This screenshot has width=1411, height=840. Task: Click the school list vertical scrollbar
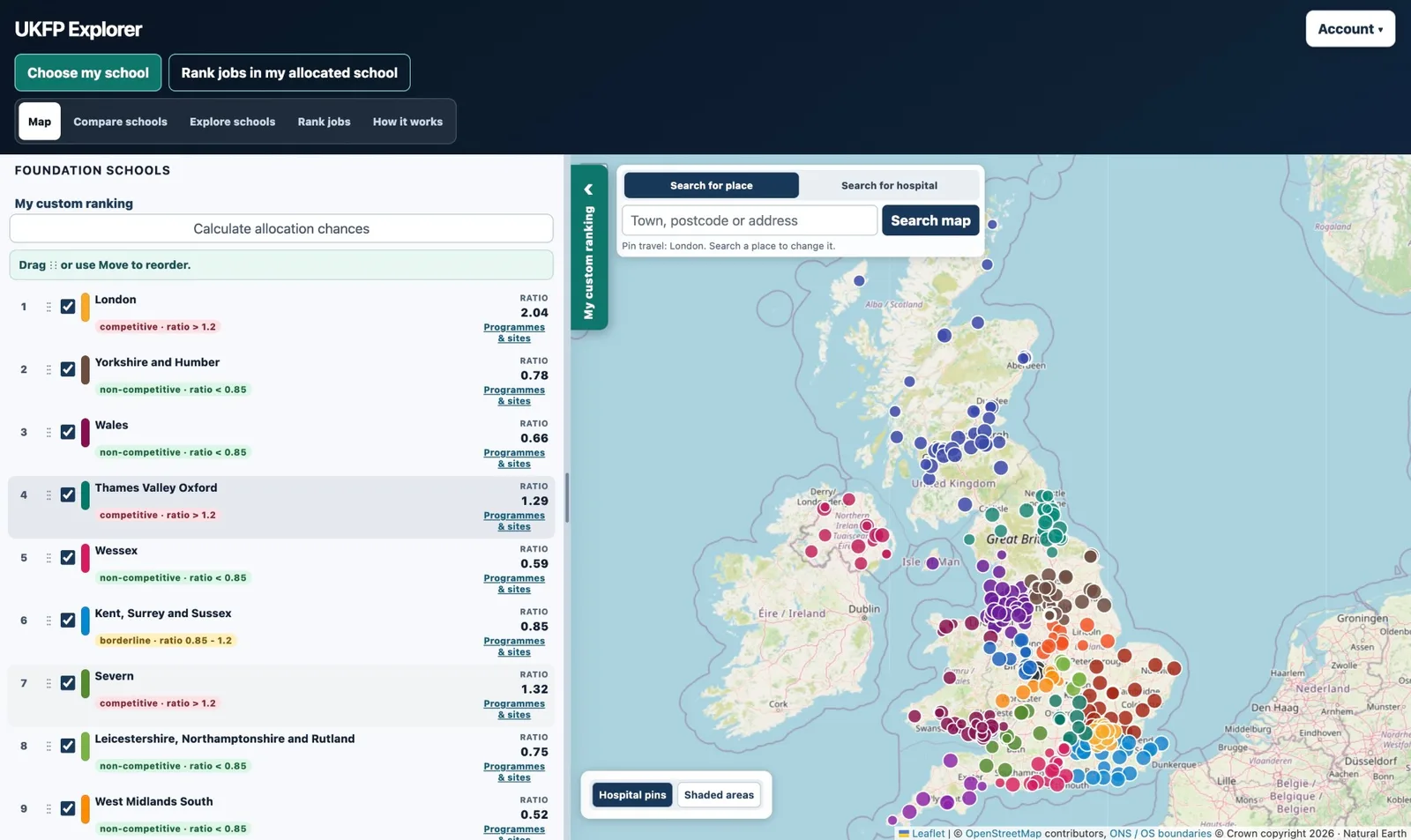pyautogui.click(x=566, y=498)
